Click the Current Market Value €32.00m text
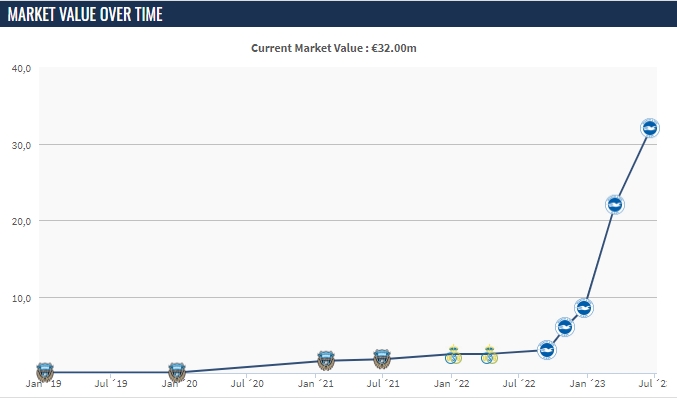This screenshot has width=677, height=399. [334, 48]
